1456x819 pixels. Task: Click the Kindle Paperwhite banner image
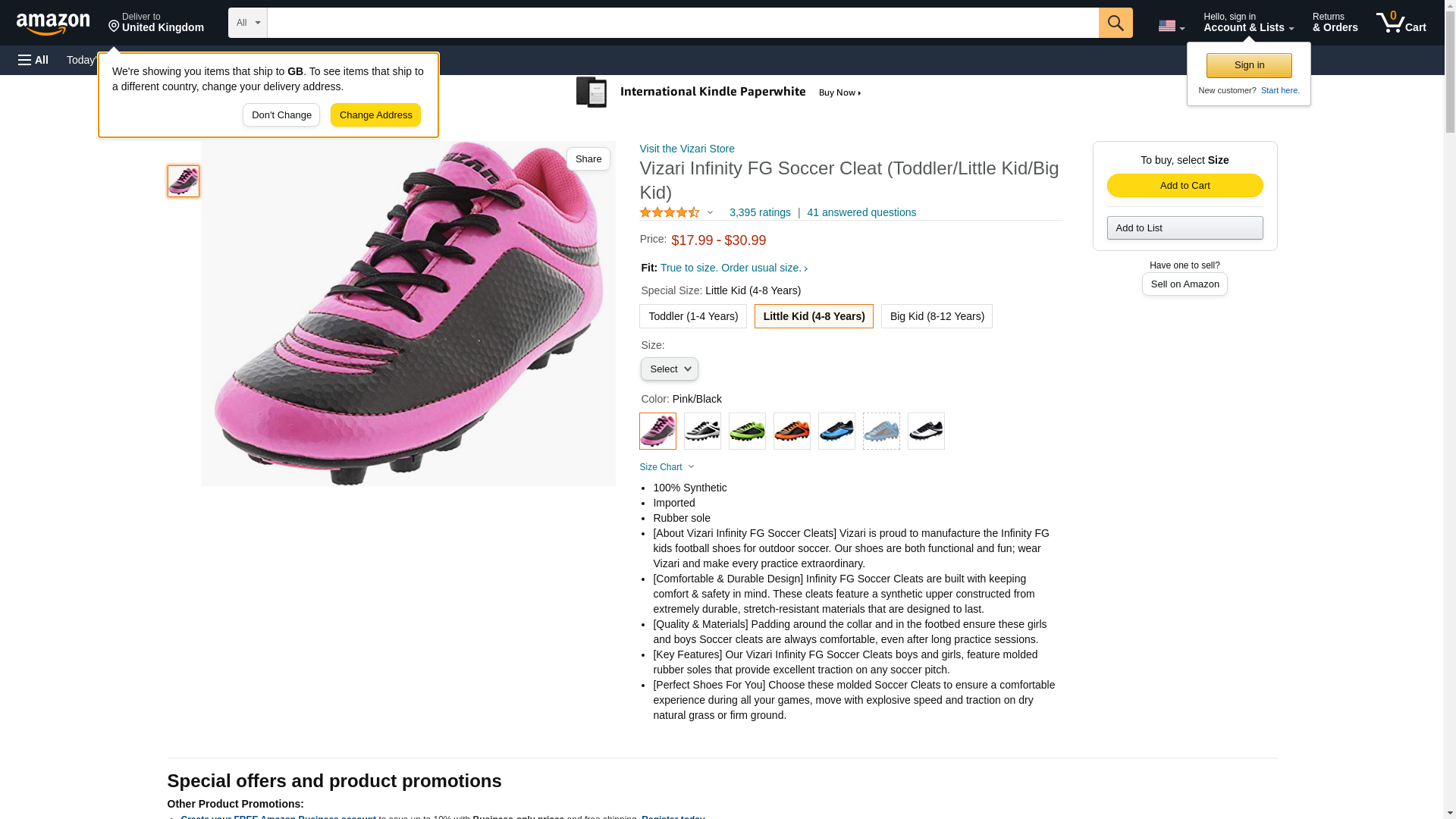pyautogui.click(x=718, y=93)
